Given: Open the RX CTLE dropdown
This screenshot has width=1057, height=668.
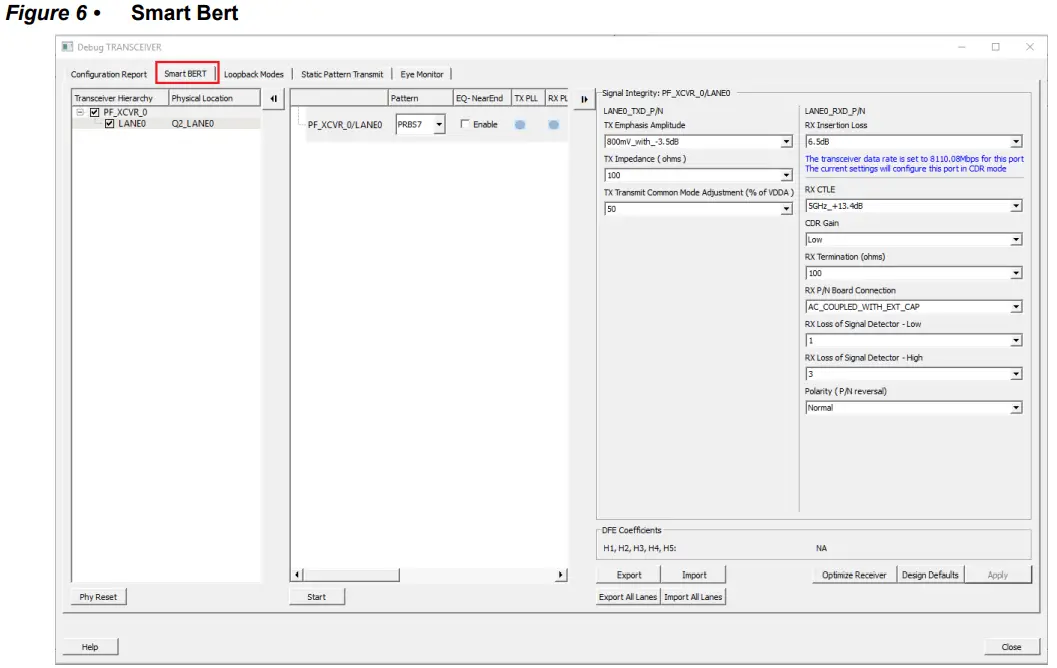Looking at the screenshot, I should point(1017,205).
